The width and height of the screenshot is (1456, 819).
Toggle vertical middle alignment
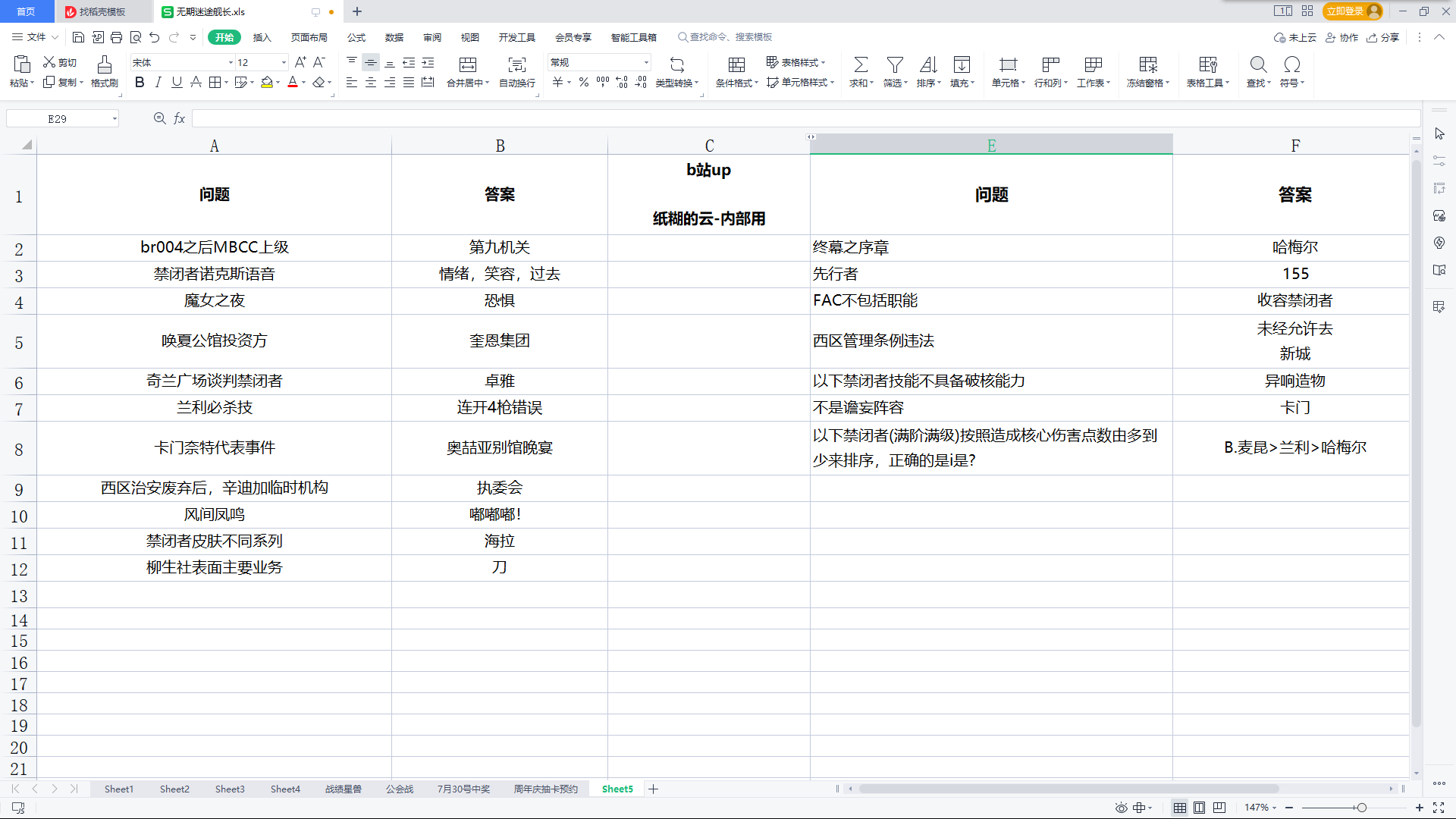pyautogui.click(x=371, y=62)
